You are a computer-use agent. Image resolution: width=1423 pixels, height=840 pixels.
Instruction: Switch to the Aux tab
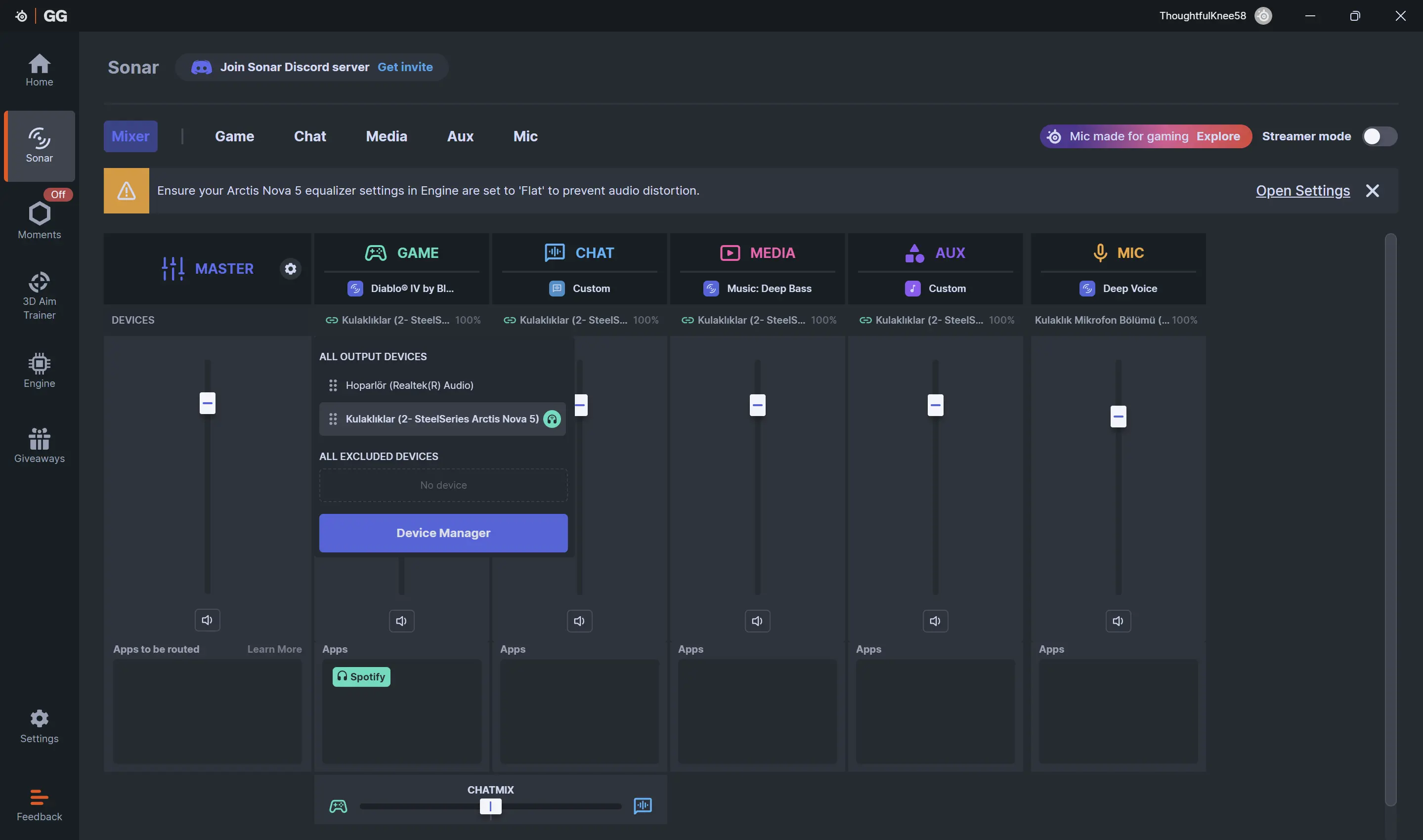pyautogui.click(x=460, y=136)
